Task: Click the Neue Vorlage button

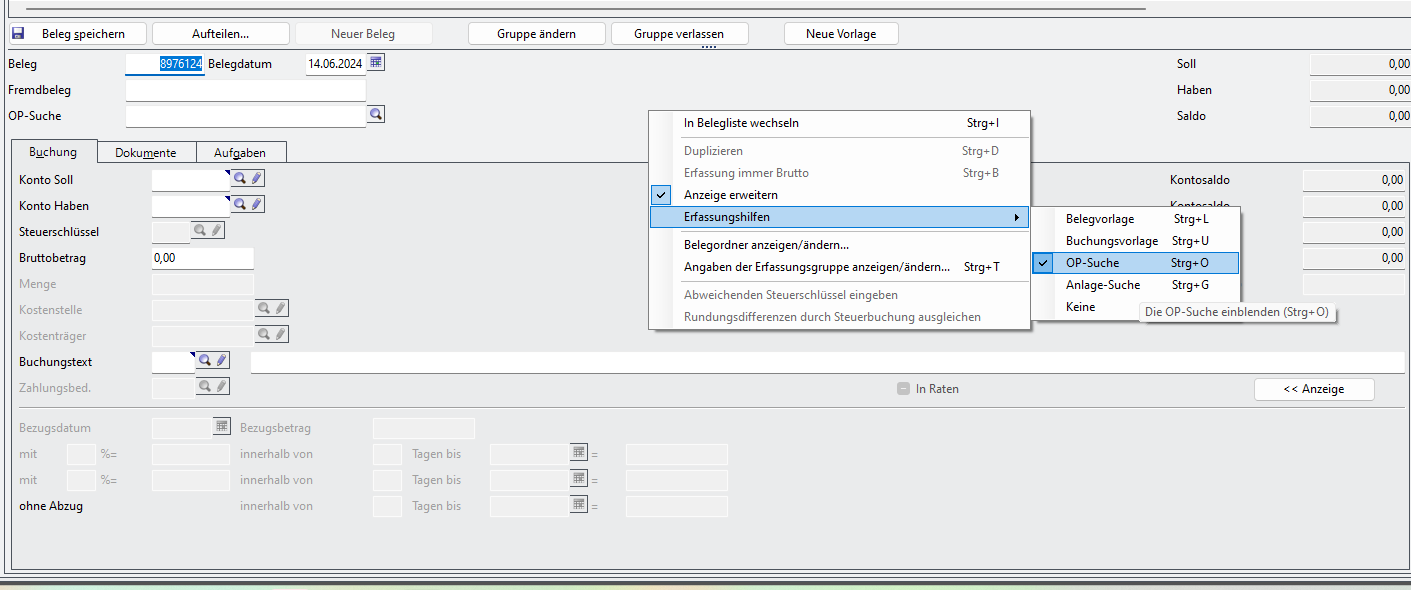Action: tap(840, 34)
